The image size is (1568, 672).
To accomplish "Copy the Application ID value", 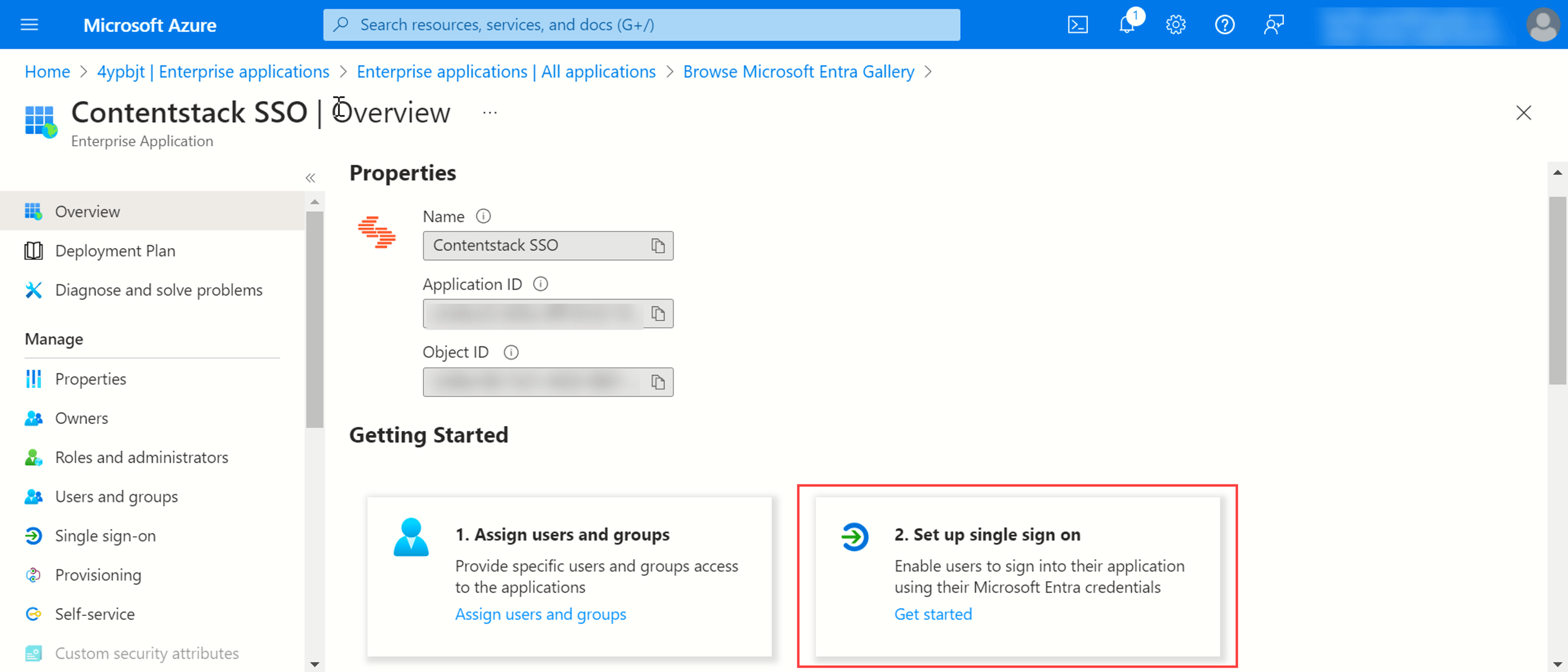I will coord(658,314).
